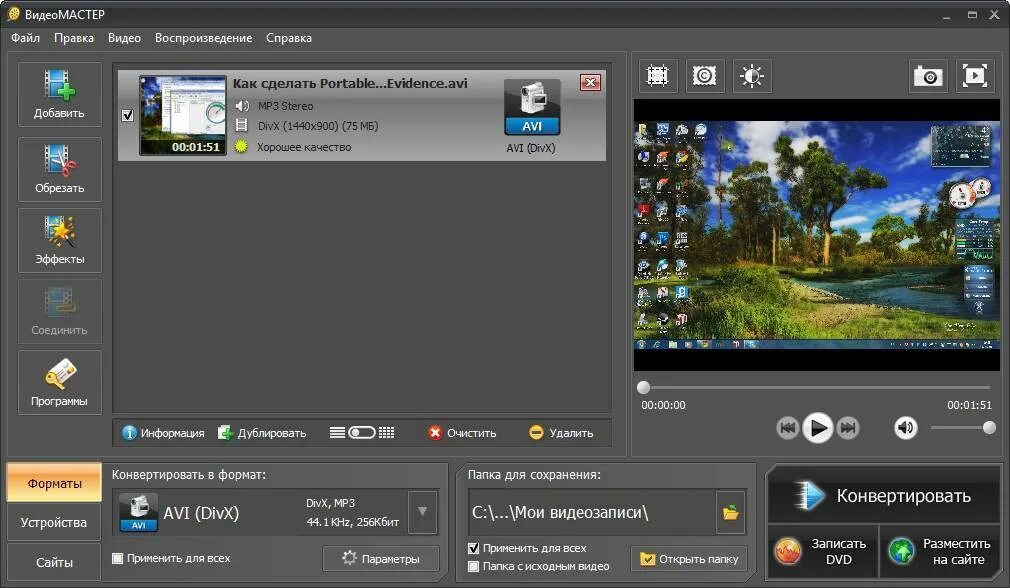Enable Применить для всех under format
Screen dimensions: 1010x588
117,558
